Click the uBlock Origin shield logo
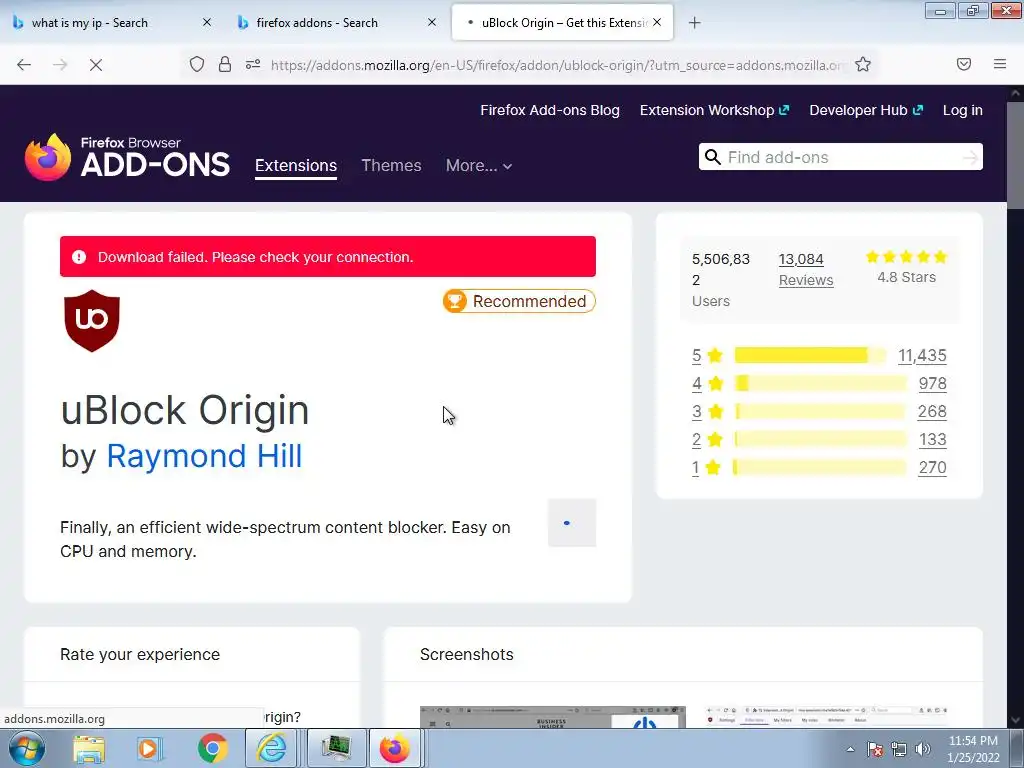This screenshot has width=1024, height=768. [92, 321]
